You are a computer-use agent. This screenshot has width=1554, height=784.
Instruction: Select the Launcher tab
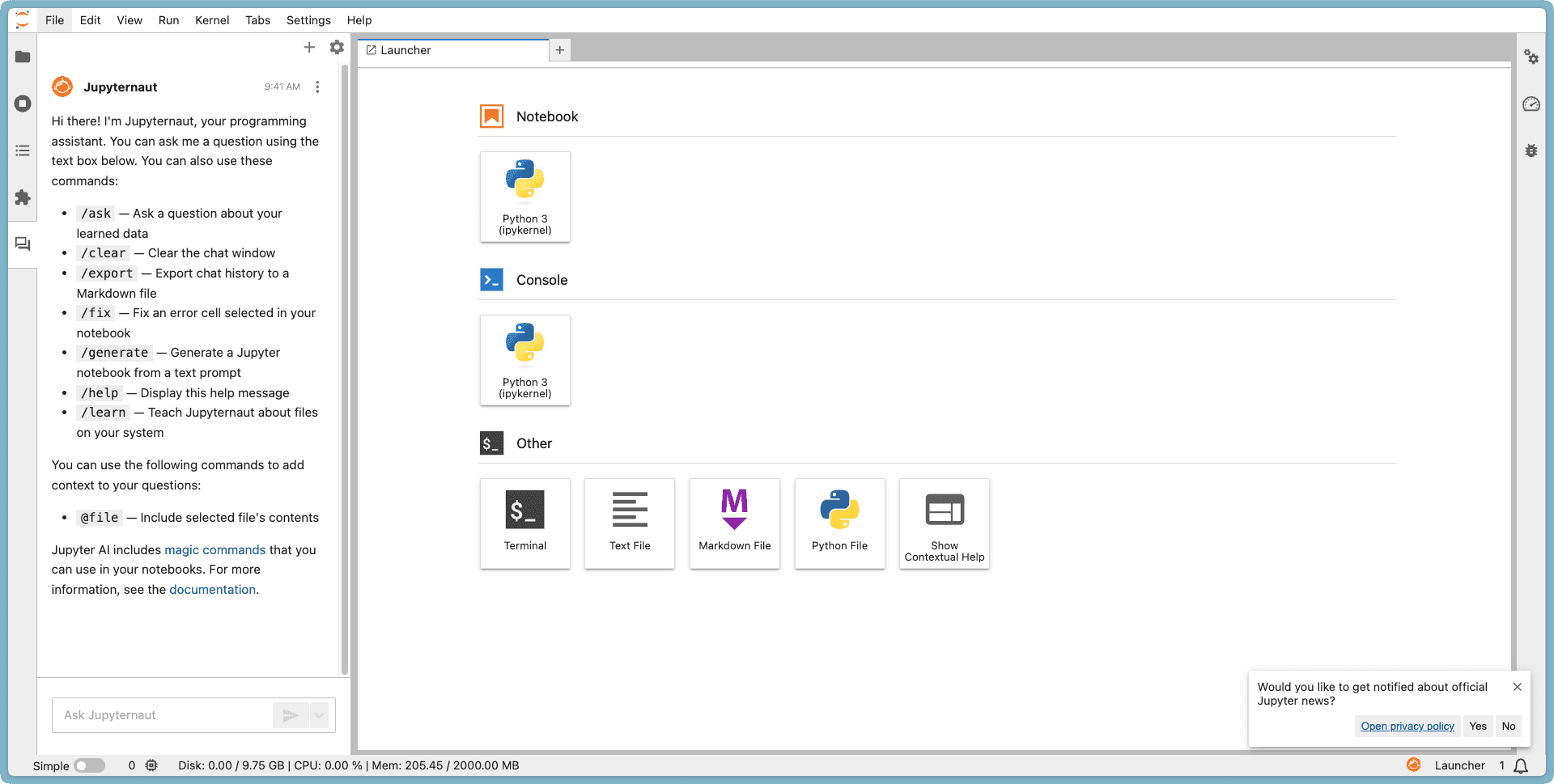click(x=453, y=50)
